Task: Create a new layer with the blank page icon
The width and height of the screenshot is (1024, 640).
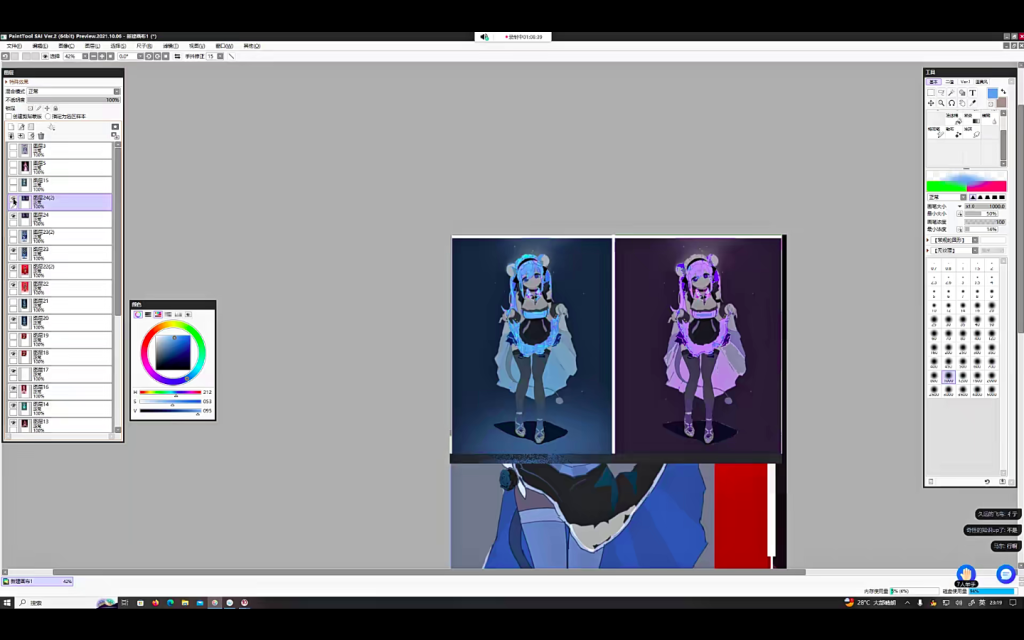Action: (11, 127)
